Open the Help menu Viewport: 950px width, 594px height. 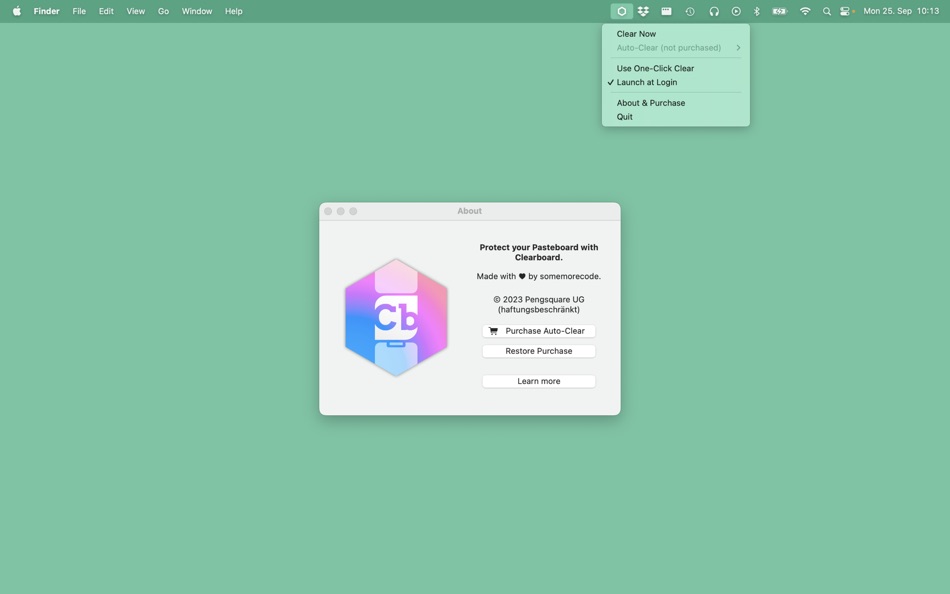[234, 11]
